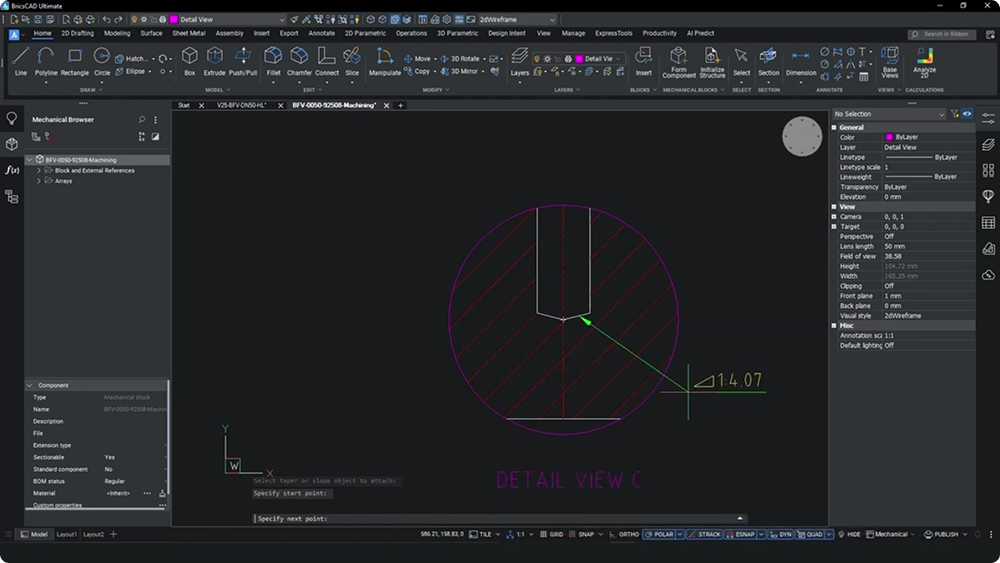Toggle ORTHO mode in status bar
The image size is (1000, 563).
[628, 535]
